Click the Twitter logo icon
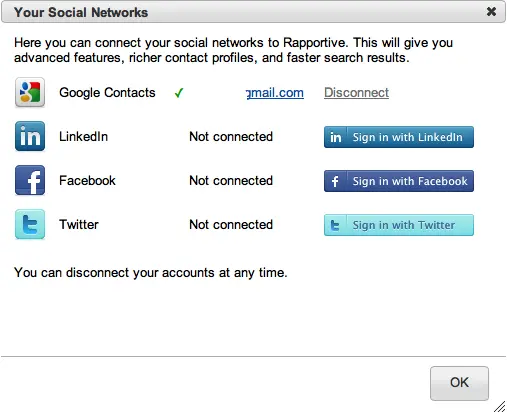The image size is (507, 412). coord(30,224)
